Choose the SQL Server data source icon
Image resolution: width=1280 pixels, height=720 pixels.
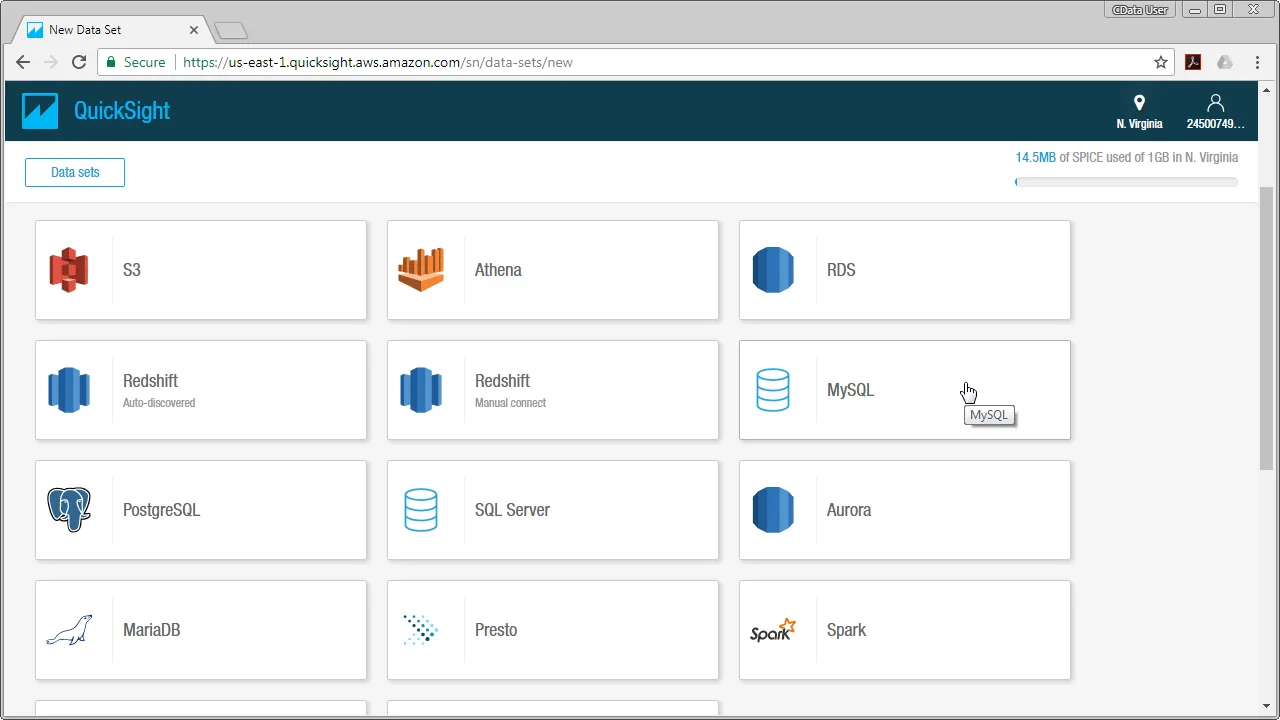click(x=420, y=509)
